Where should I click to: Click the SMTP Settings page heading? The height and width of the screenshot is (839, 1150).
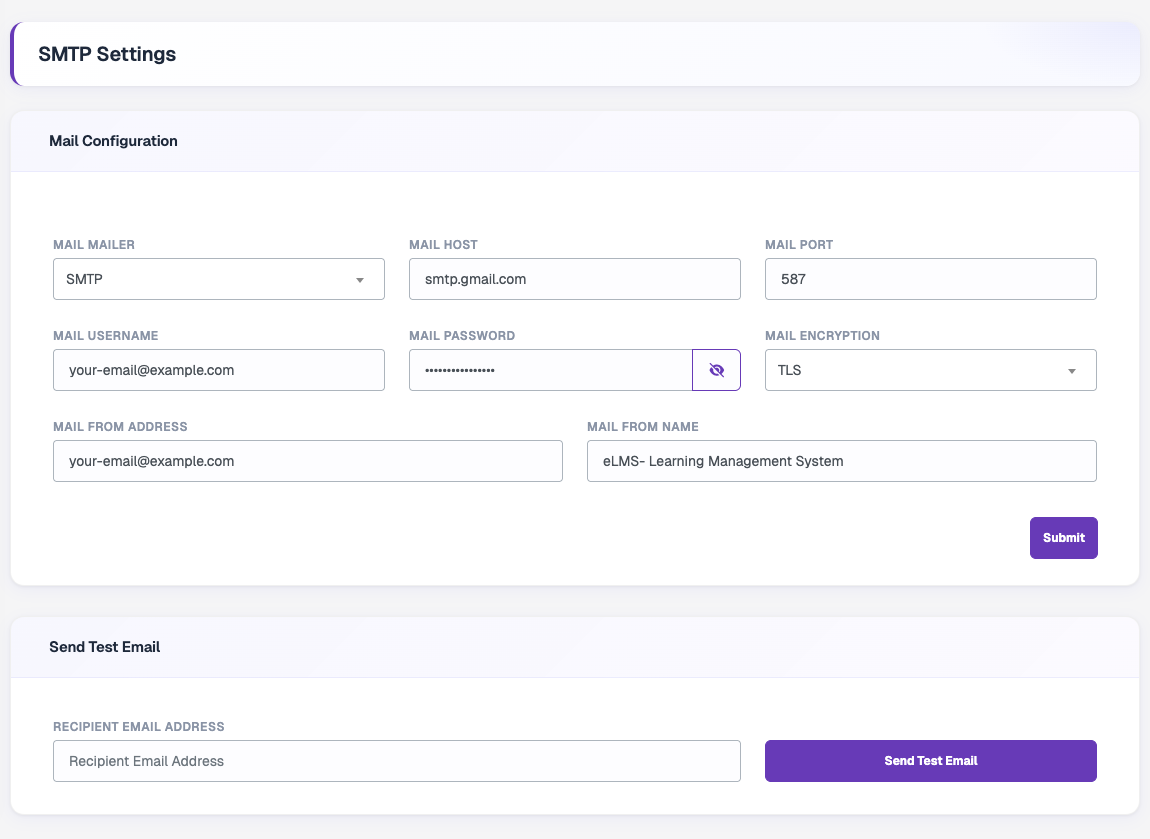pyautogui.click(x=107, y=54)
